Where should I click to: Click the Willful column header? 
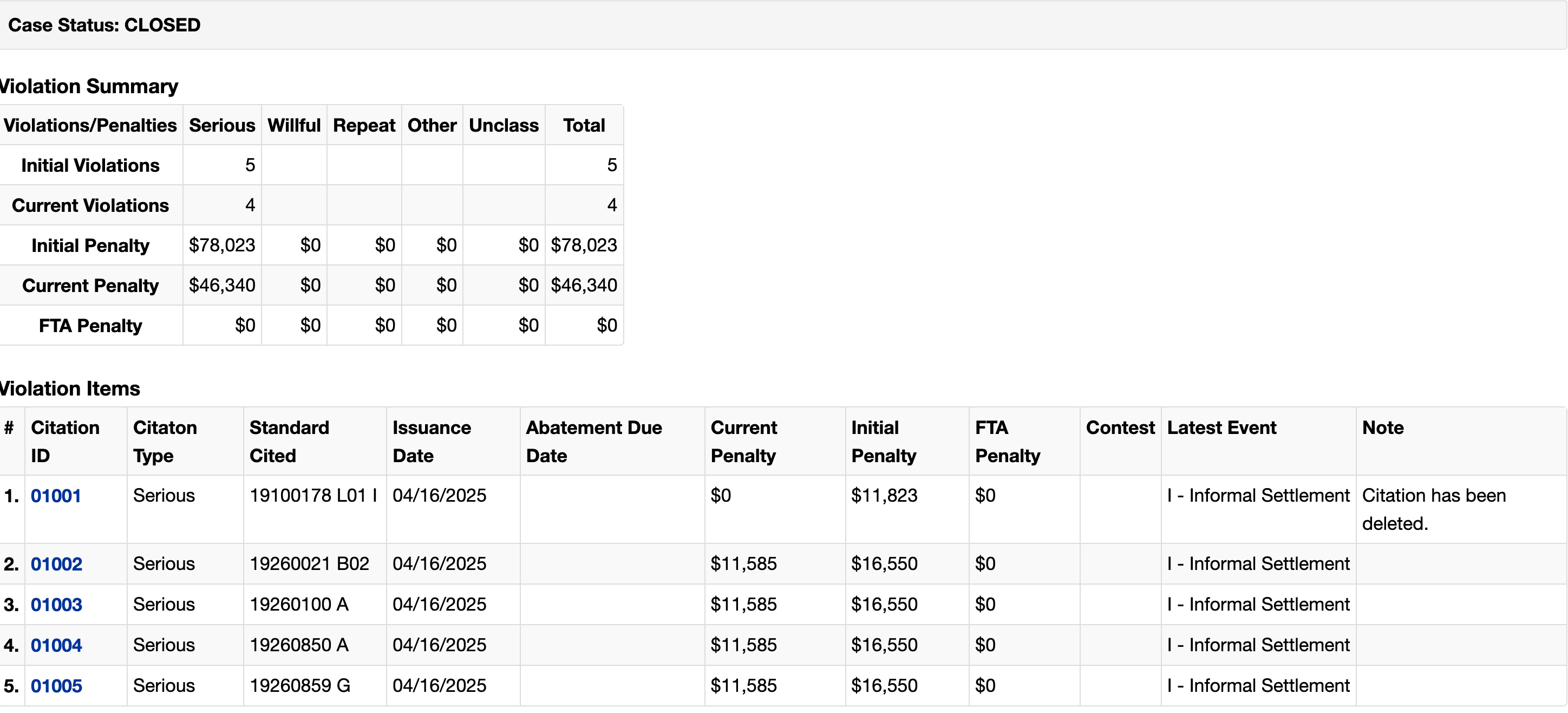(294, 126)
